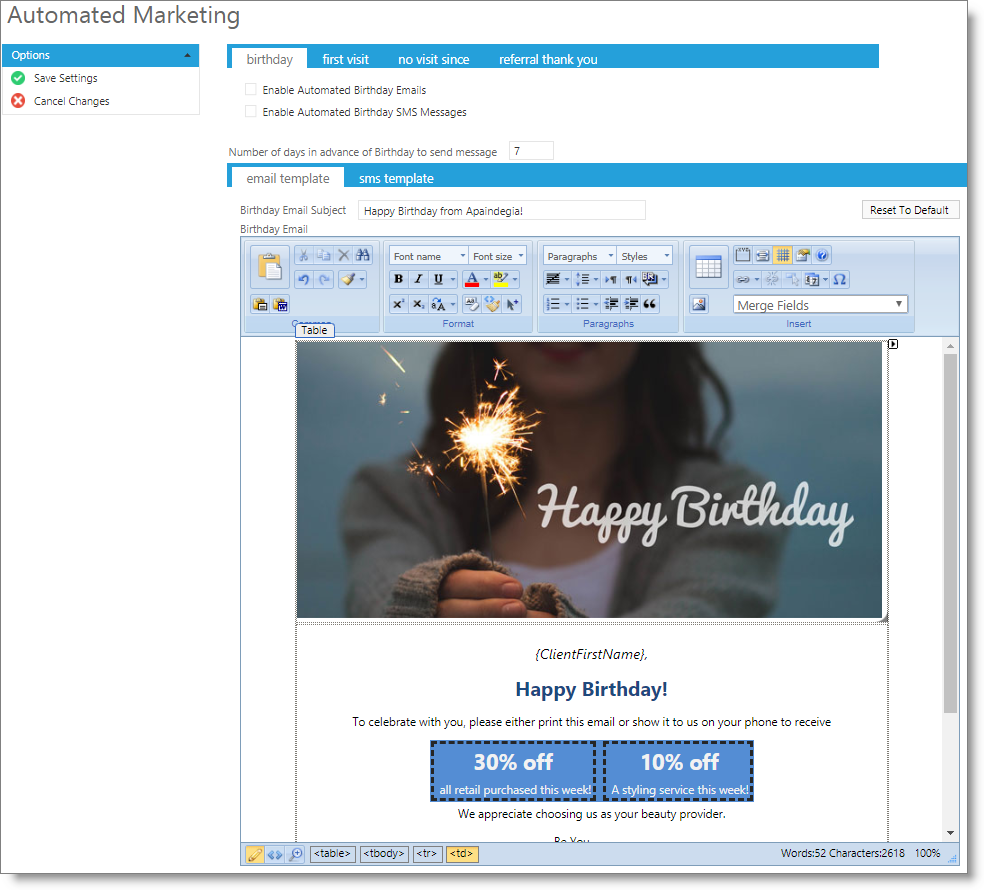The width and height of the screenshot is (984, 890).
Task: Open the Font size dropdown
Action: pos(498,256)
